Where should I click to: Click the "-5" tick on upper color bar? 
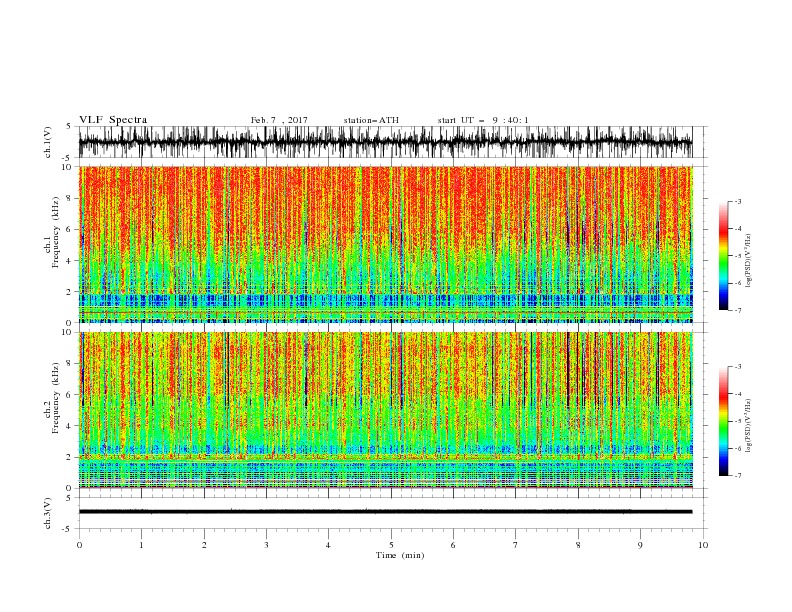pos(737,256)
